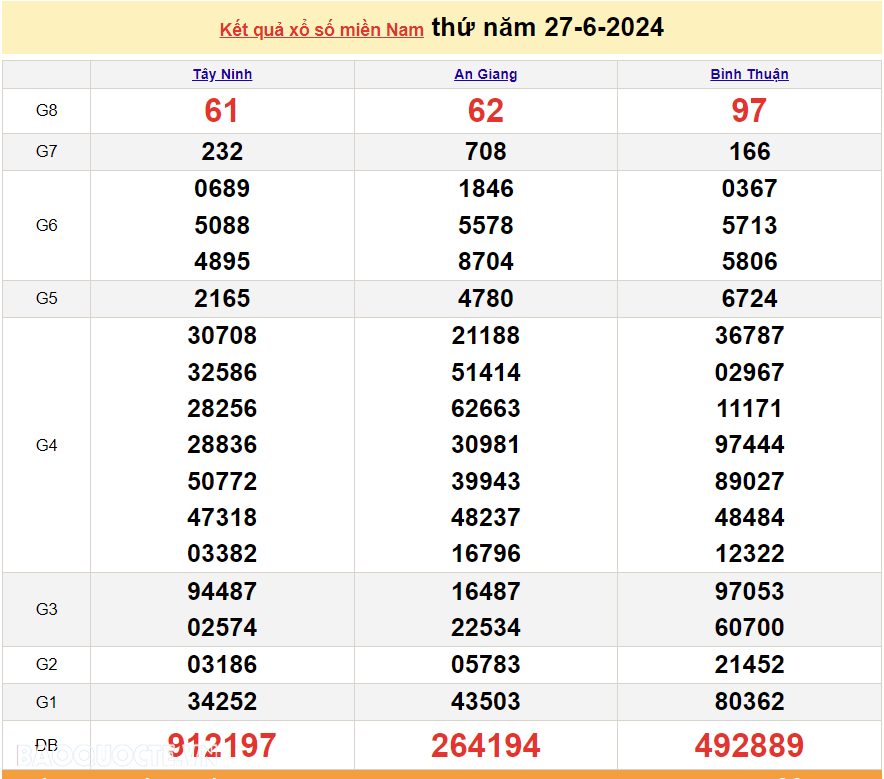
Task: Open the An Giang province link
Action: coord(485,74)
